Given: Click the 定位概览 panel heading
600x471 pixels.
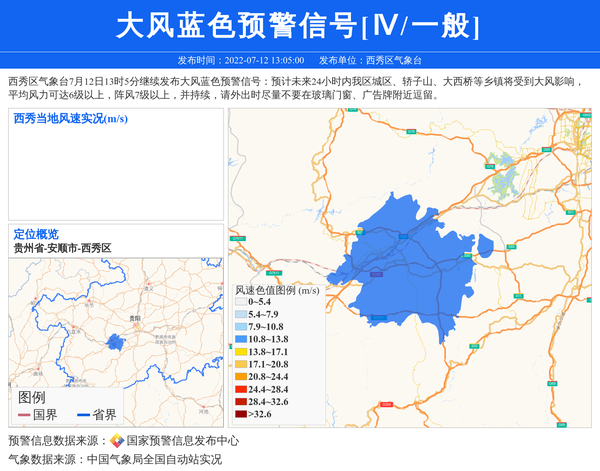Looking at the screenshot, I should click(x=36, y=234).
